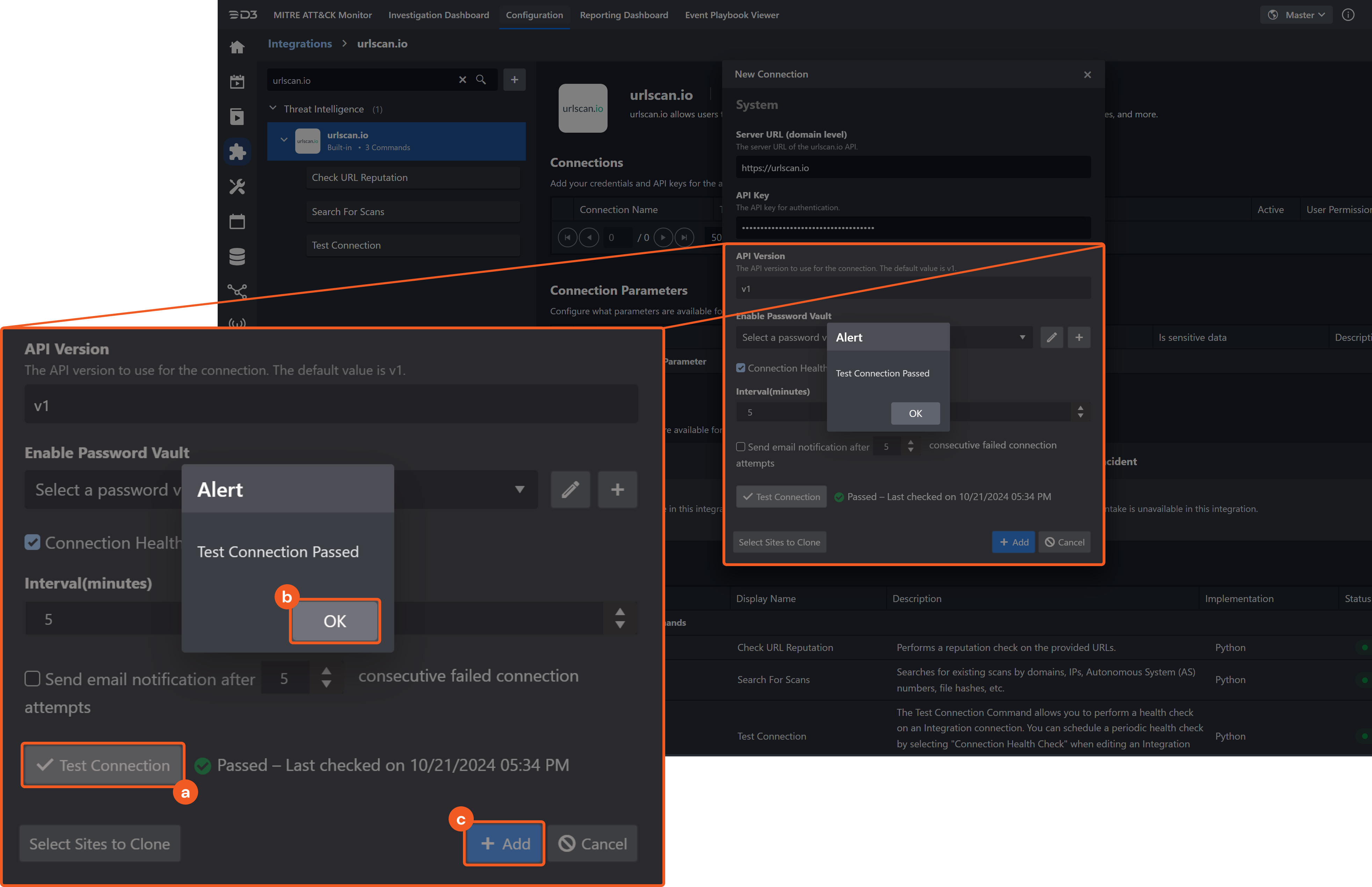Clear the urlscan.io search with X icon
Screen dimensions: 1372x887
[462, 80]
